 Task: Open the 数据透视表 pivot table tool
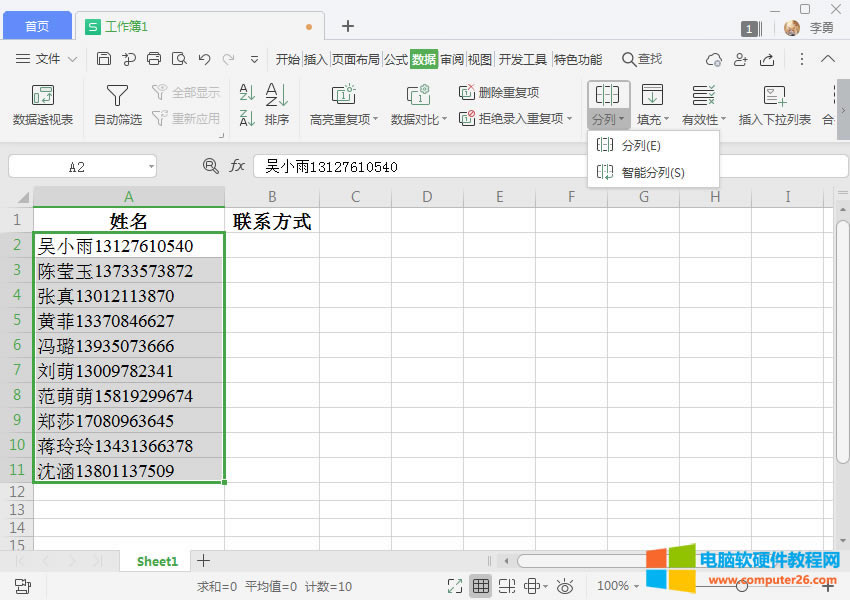click(43, 106)
